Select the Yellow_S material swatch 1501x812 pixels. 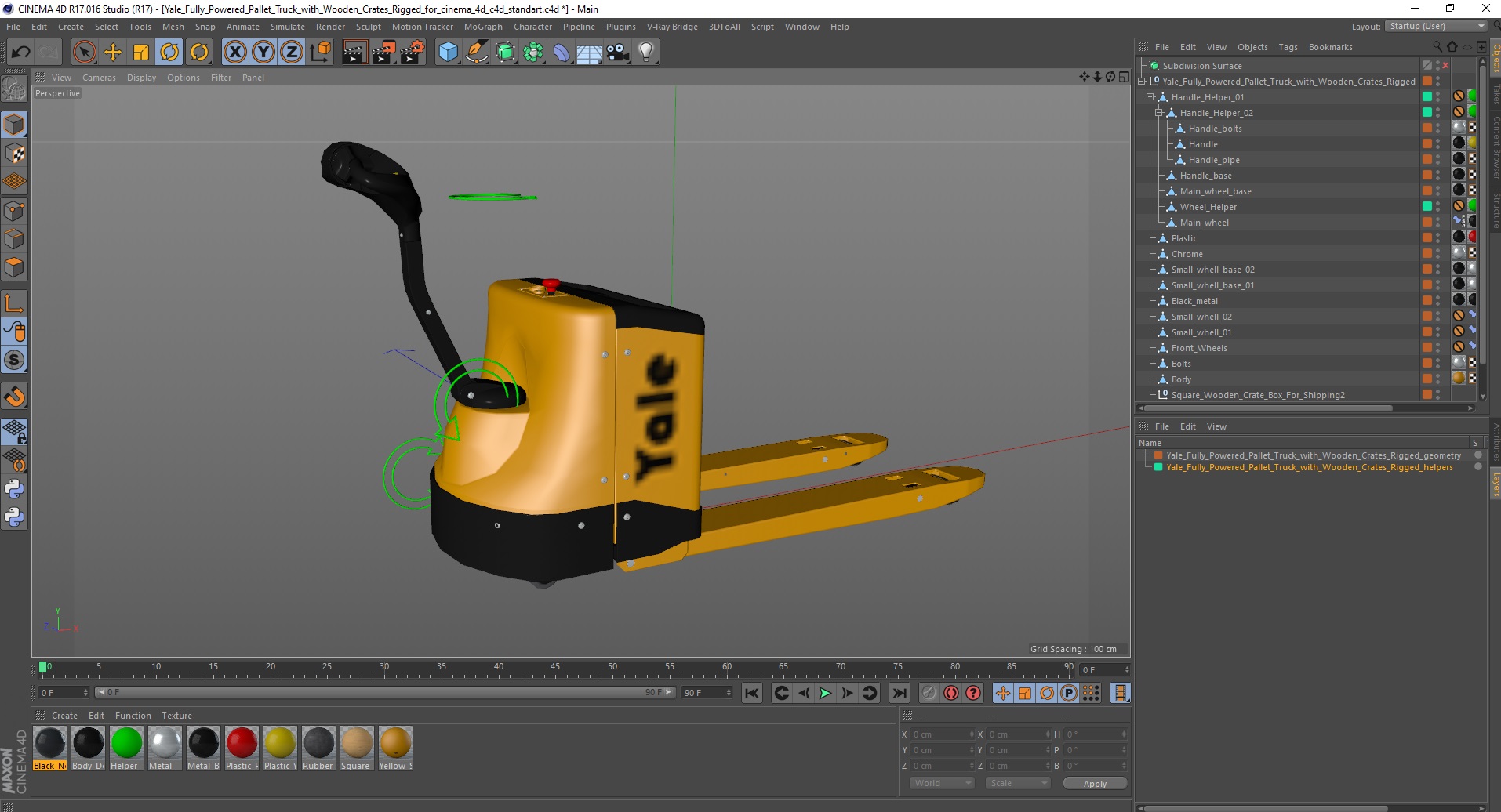coord(395,748)
